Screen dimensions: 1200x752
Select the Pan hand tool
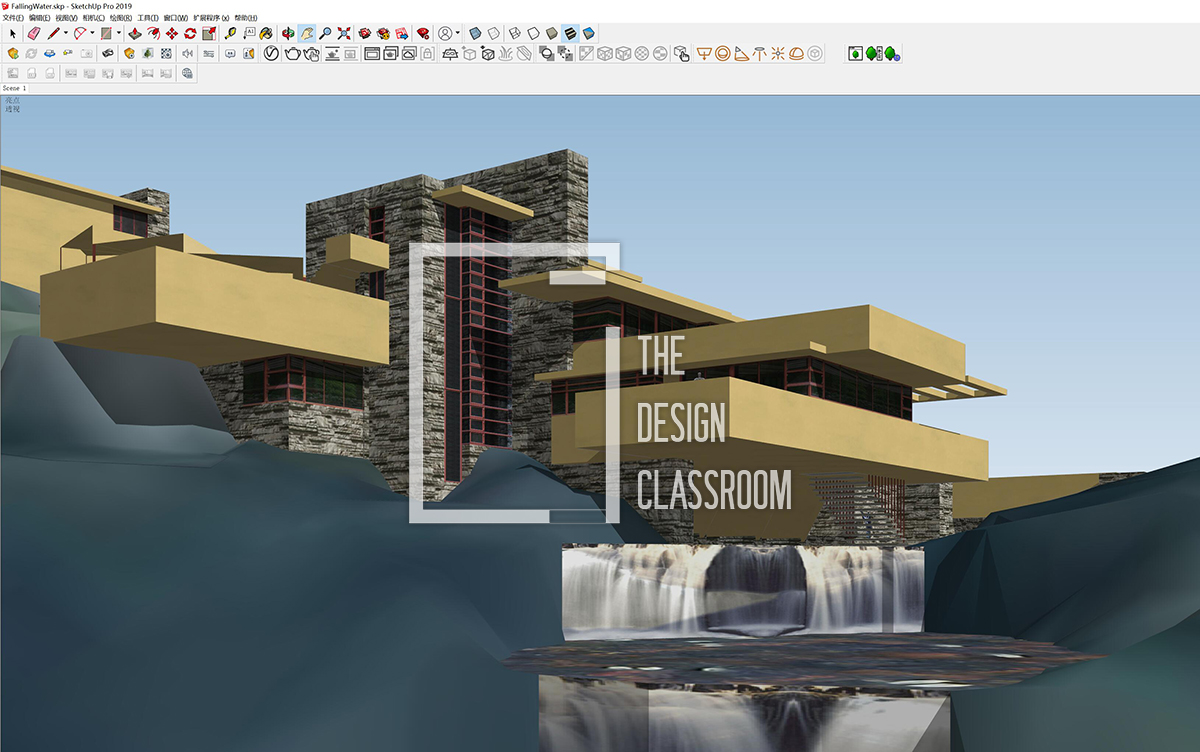coord(307,33)
